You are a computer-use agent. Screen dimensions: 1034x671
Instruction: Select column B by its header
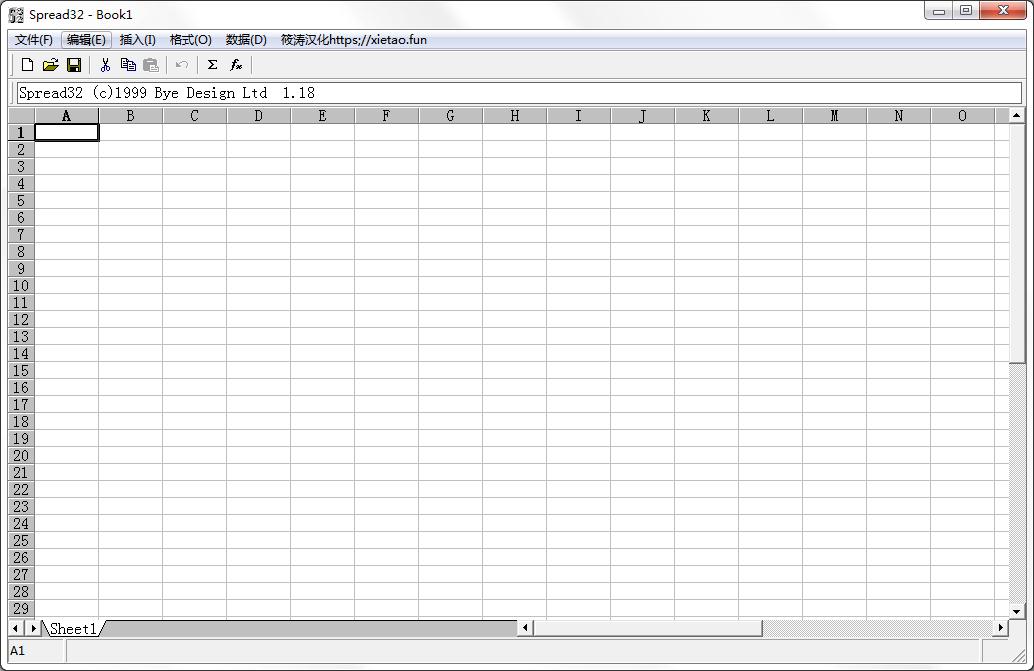(x=130, y=115)
